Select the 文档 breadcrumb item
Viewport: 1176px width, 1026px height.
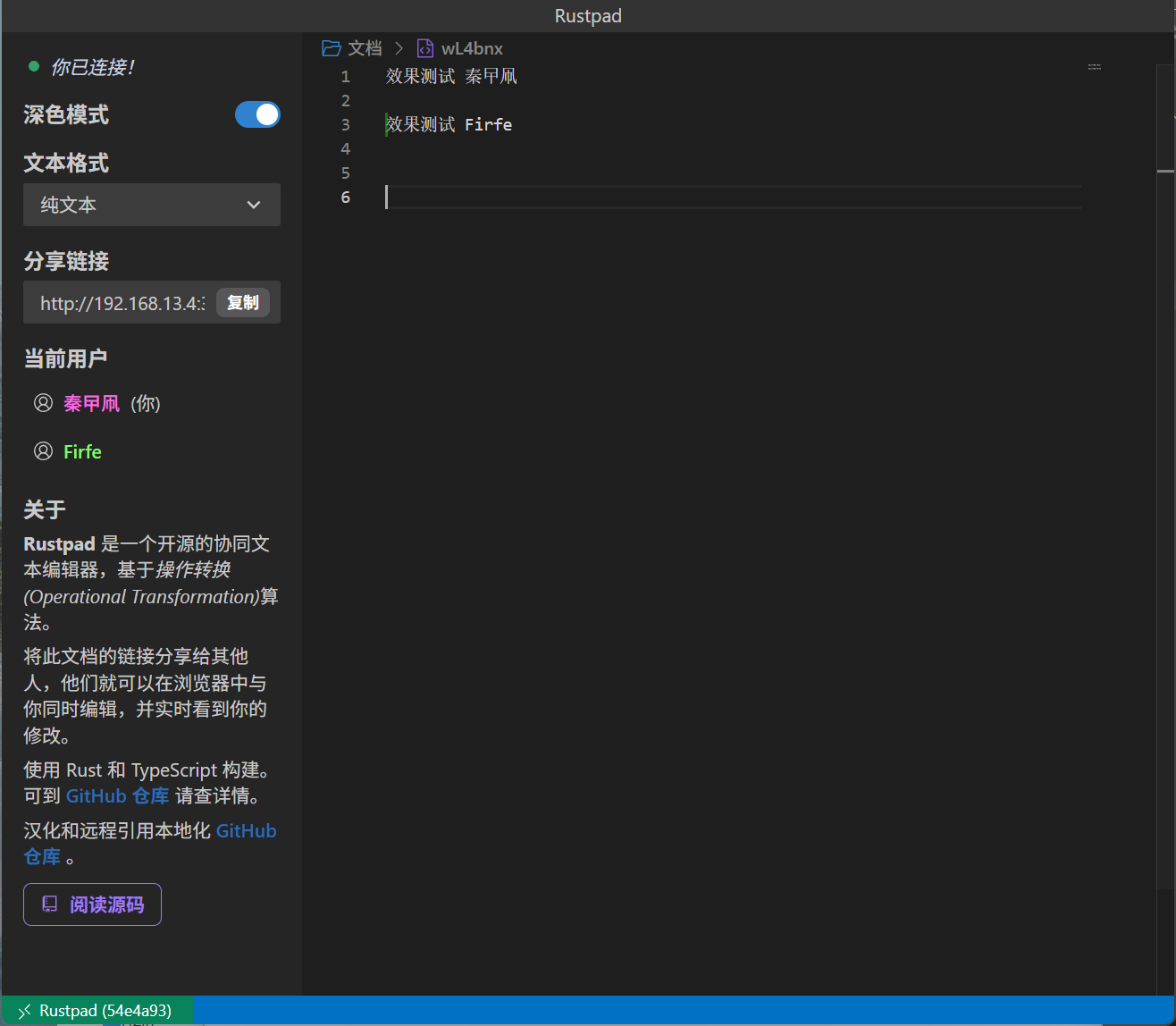(365, 48)
